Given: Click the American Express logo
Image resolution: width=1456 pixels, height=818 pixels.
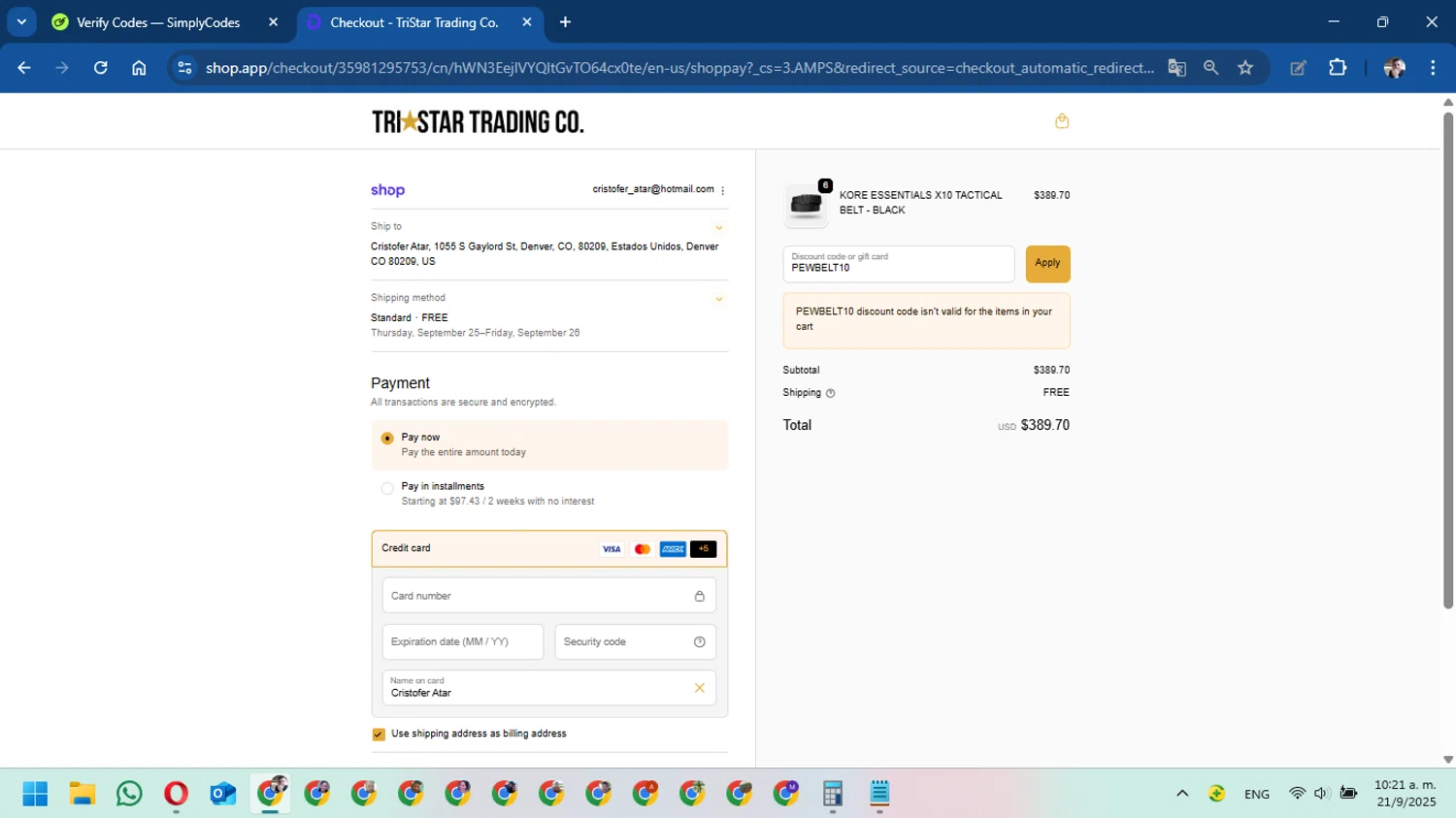Looking at the screenshot, I should click(673, 549).
